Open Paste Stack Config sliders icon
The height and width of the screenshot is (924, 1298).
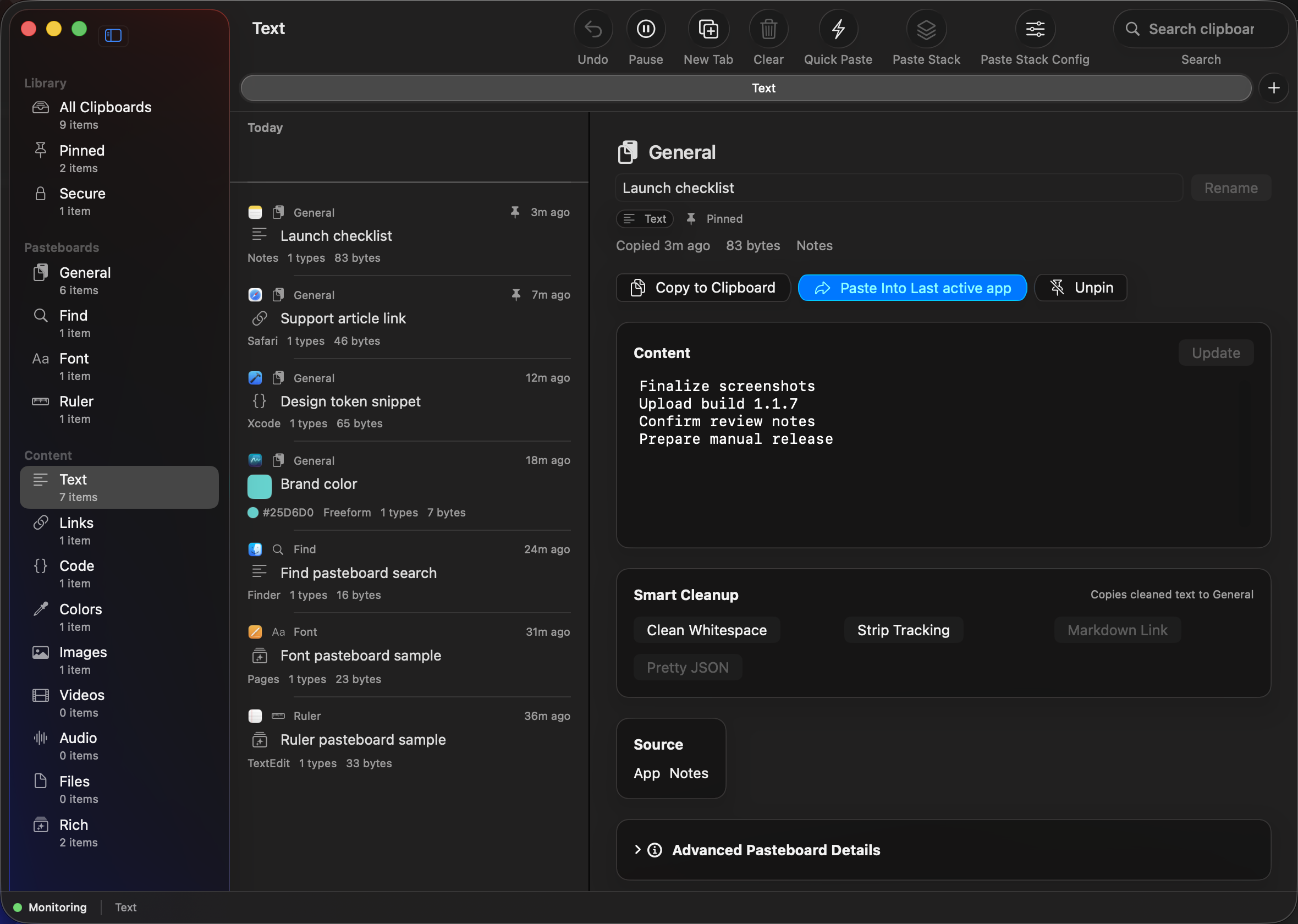pos(1035,29)
